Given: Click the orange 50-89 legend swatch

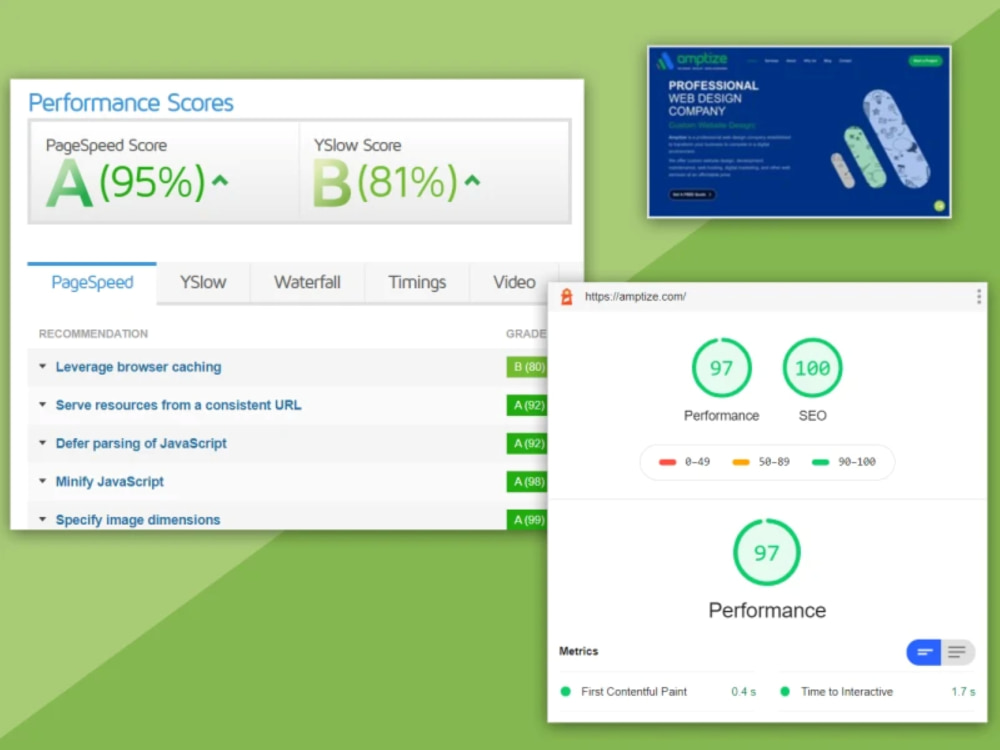Looking at the screenshot, I should 740,462.
